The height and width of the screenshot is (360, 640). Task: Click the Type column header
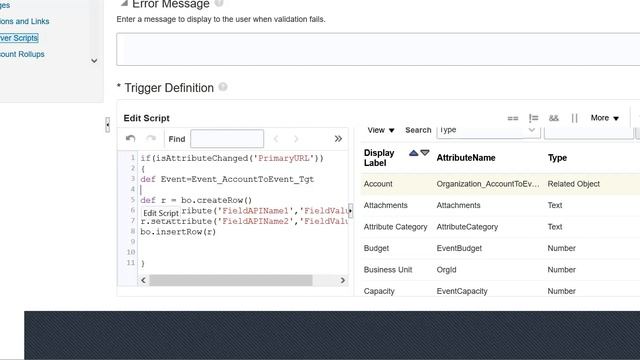click(557, 158)
